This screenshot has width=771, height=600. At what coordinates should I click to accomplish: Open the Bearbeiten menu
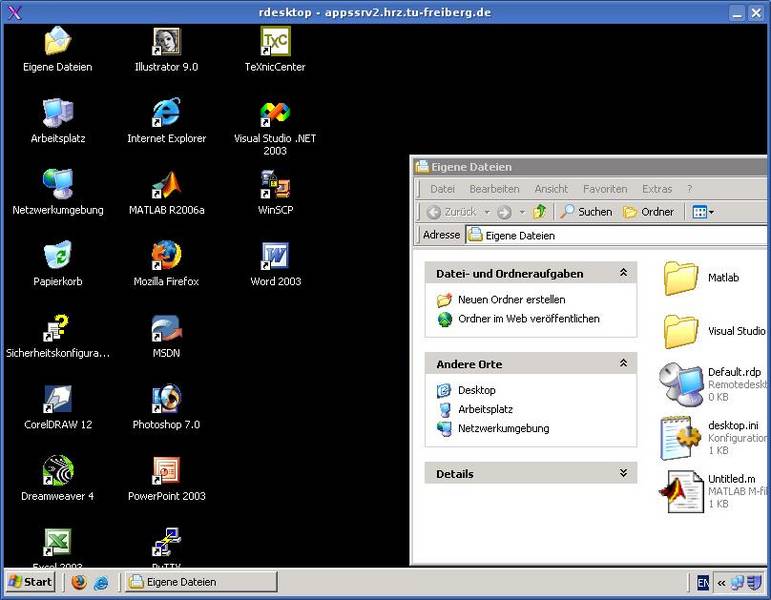tap(494, 189)
